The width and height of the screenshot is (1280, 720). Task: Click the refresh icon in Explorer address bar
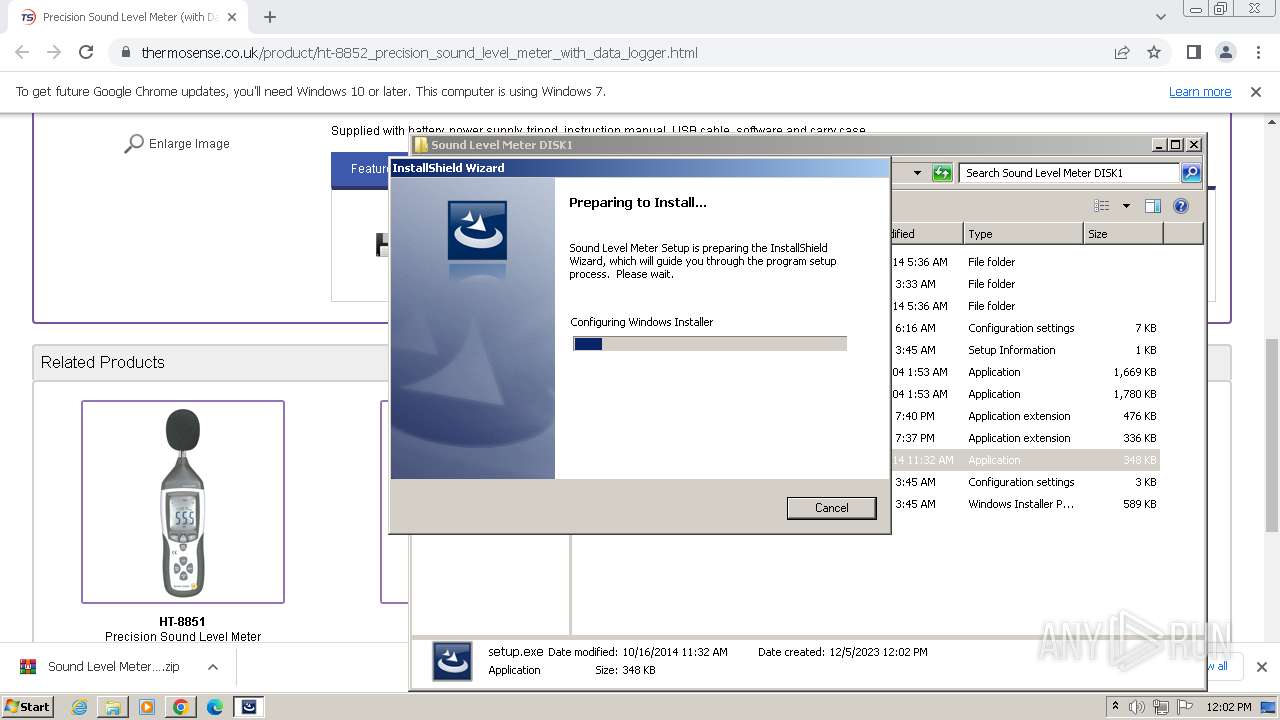[x=942, y=173]
